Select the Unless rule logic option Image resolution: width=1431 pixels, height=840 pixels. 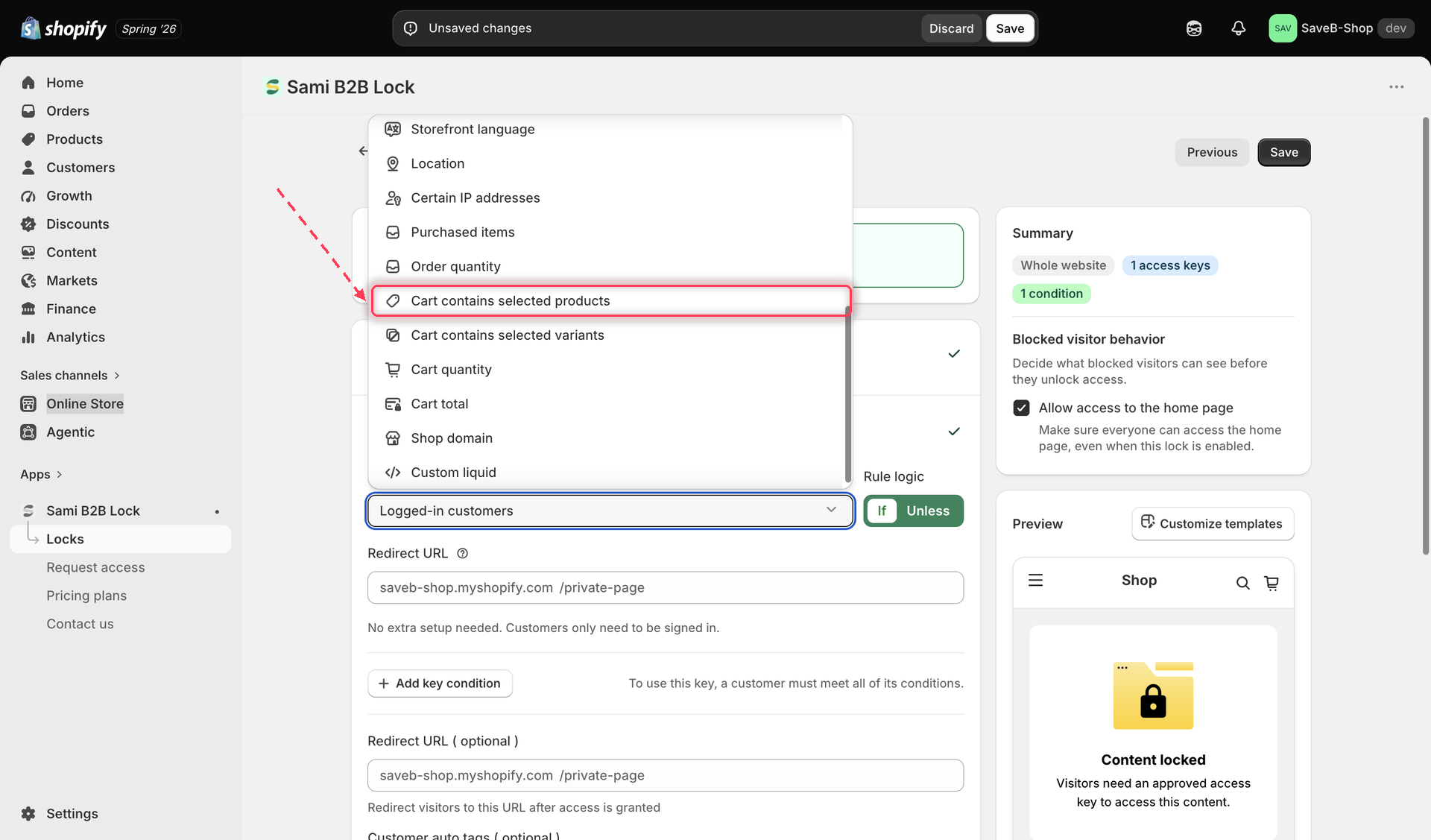click(x=928, y=511)
